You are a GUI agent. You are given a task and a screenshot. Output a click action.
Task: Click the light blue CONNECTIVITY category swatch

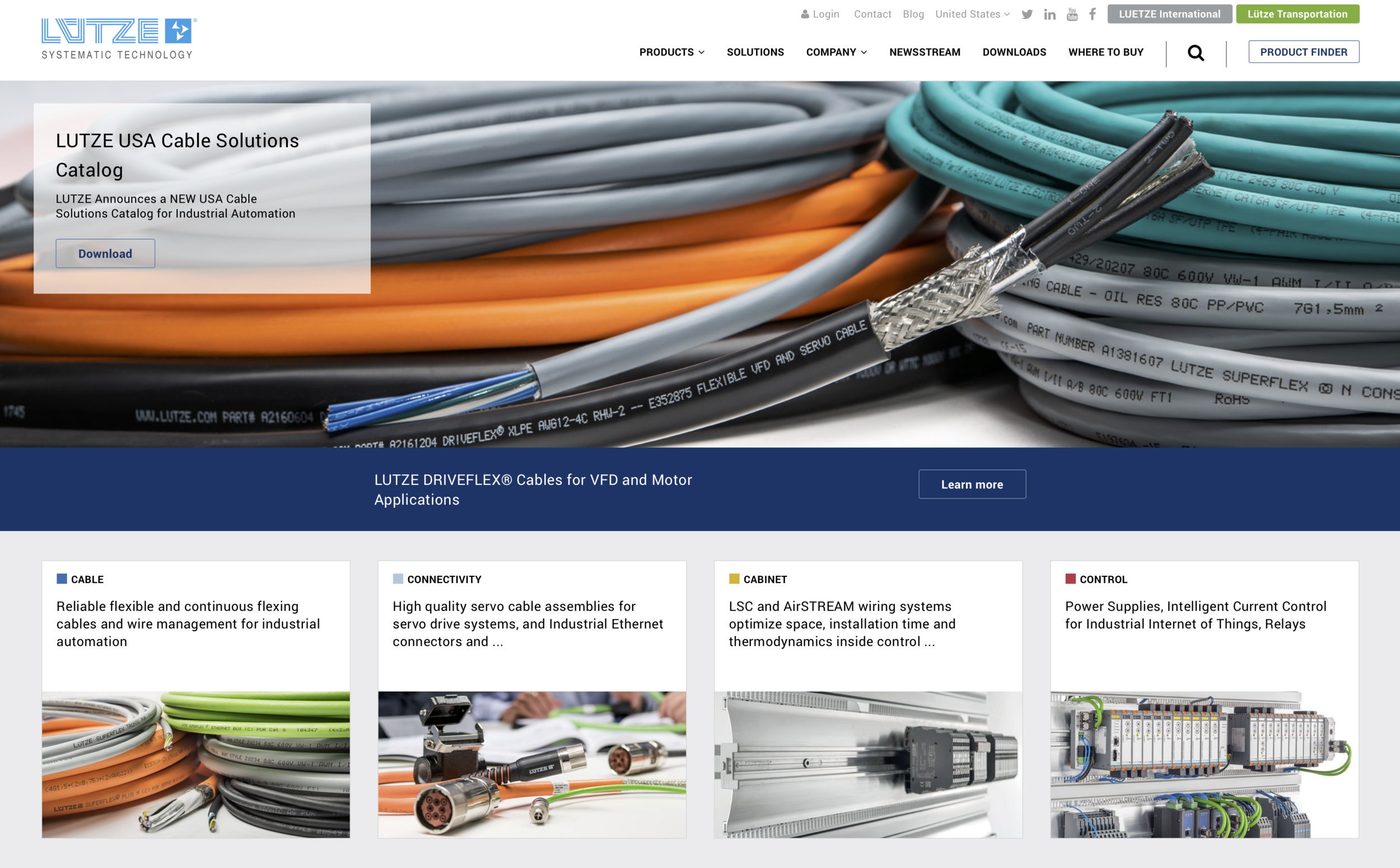[x=398, y=578]
